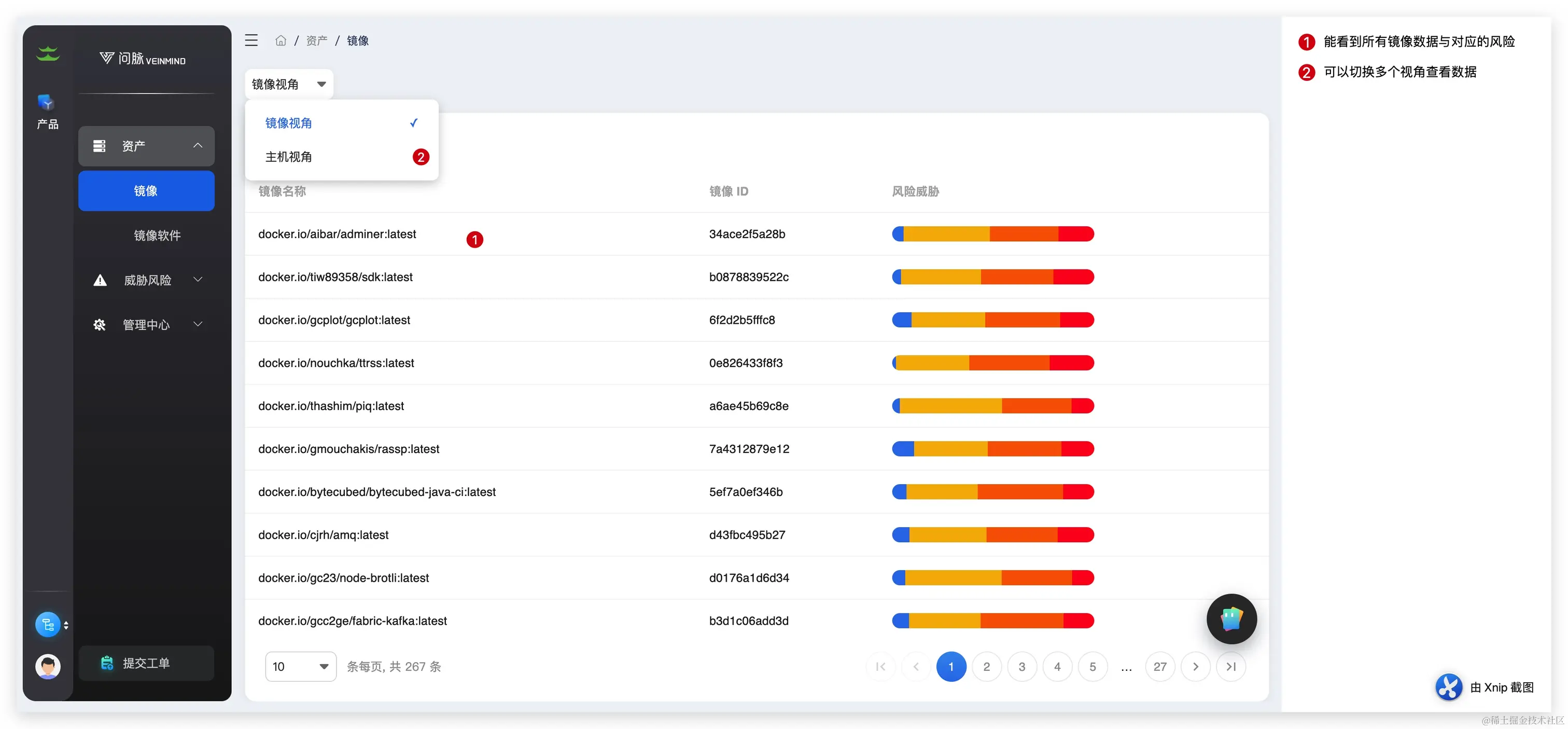Click the blue cluster switcher icon
1568x729 pixels.
pyautogui.click(x=48, y=625)
